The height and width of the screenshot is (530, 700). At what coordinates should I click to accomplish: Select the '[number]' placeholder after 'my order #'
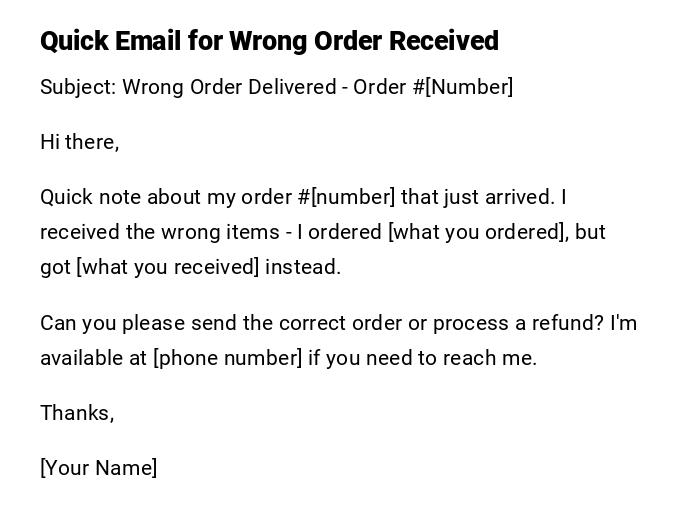click(353, 197)
